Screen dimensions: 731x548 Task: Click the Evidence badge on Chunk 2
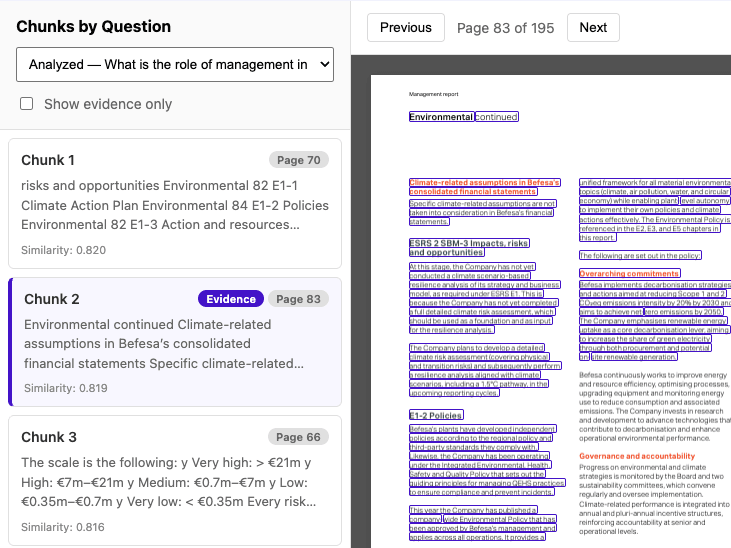pyautogui.click(x=231, y=299)
